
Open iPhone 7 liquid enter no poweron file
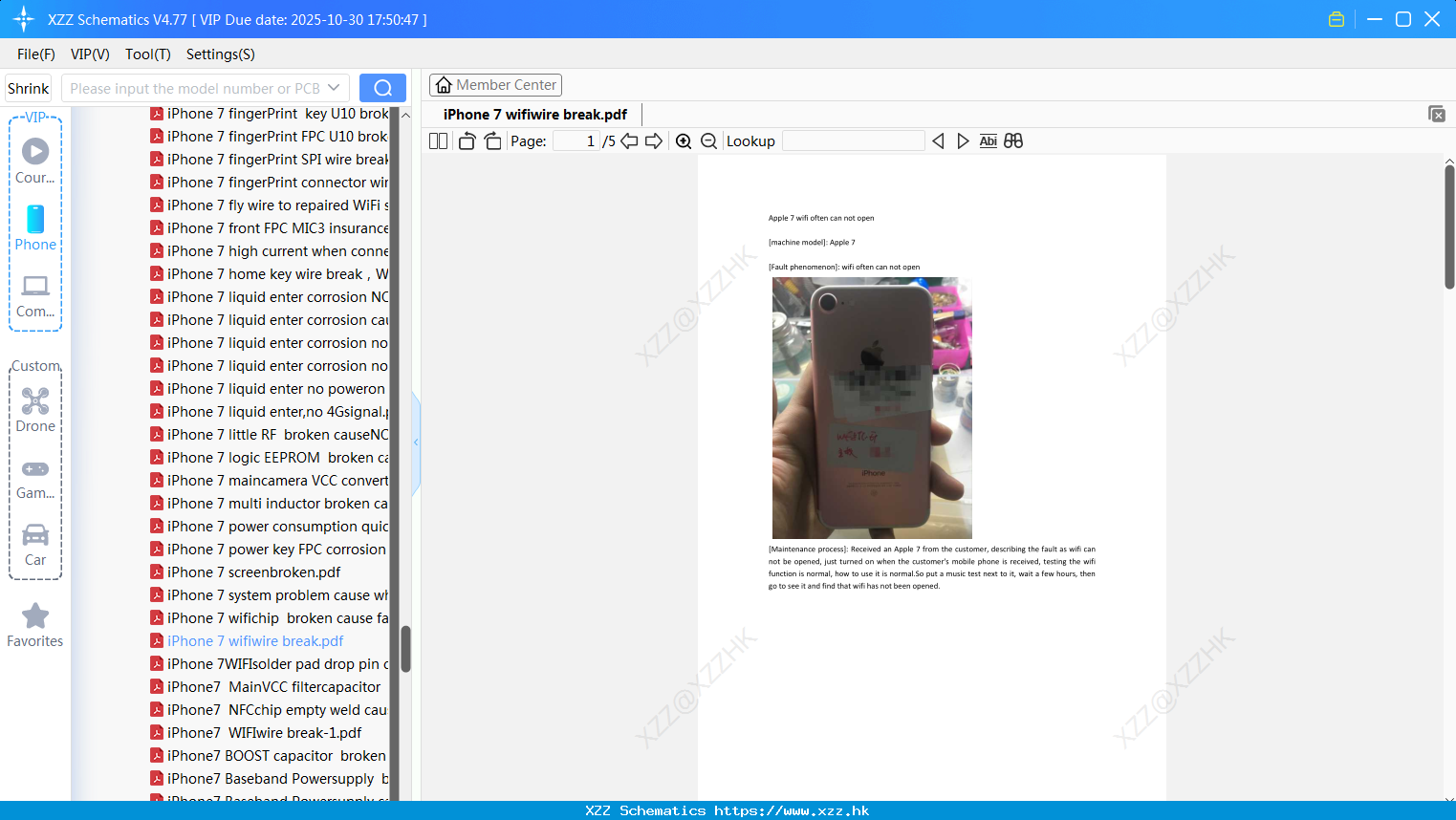click(268, 389)
